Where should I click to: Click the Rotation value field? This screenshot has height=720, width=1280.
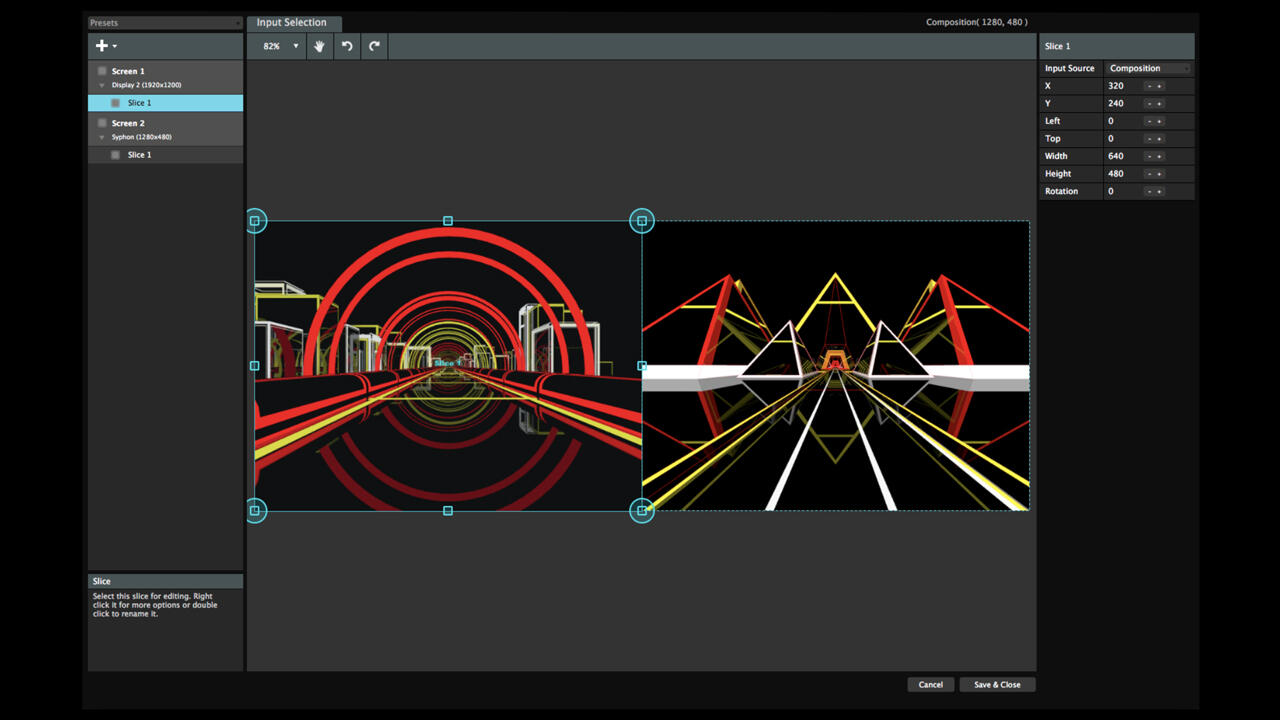coord(1122,191)
